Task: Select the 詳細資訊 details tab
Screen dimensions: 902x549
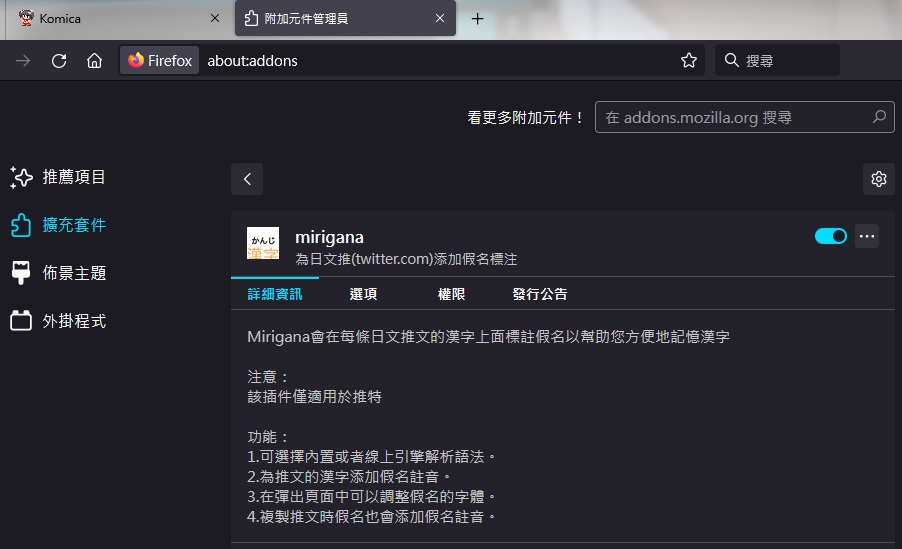Action: [275, 294]
